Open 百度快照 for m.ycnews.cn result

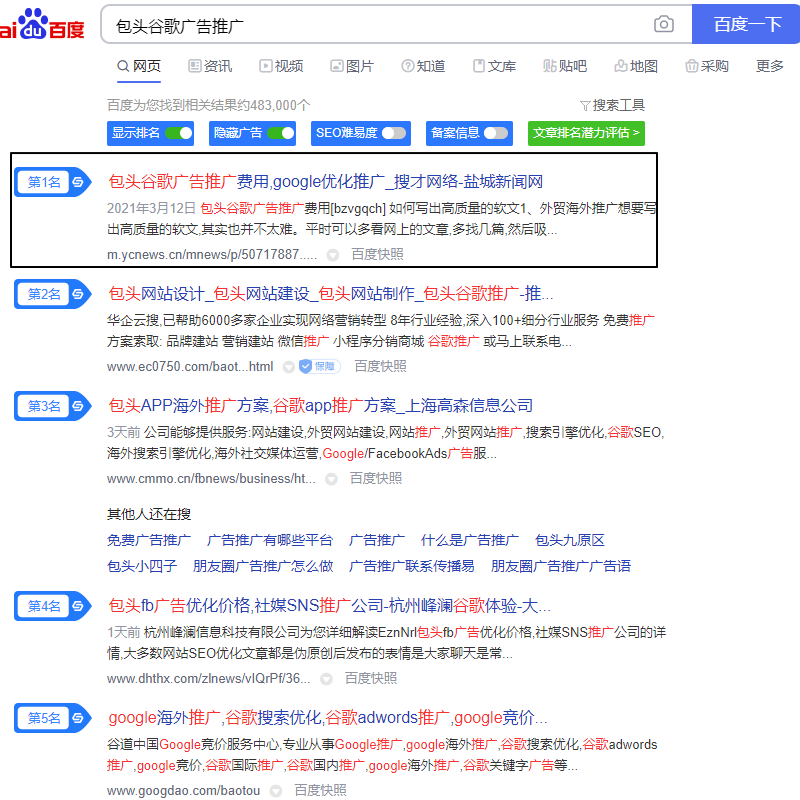coord(378,255)
